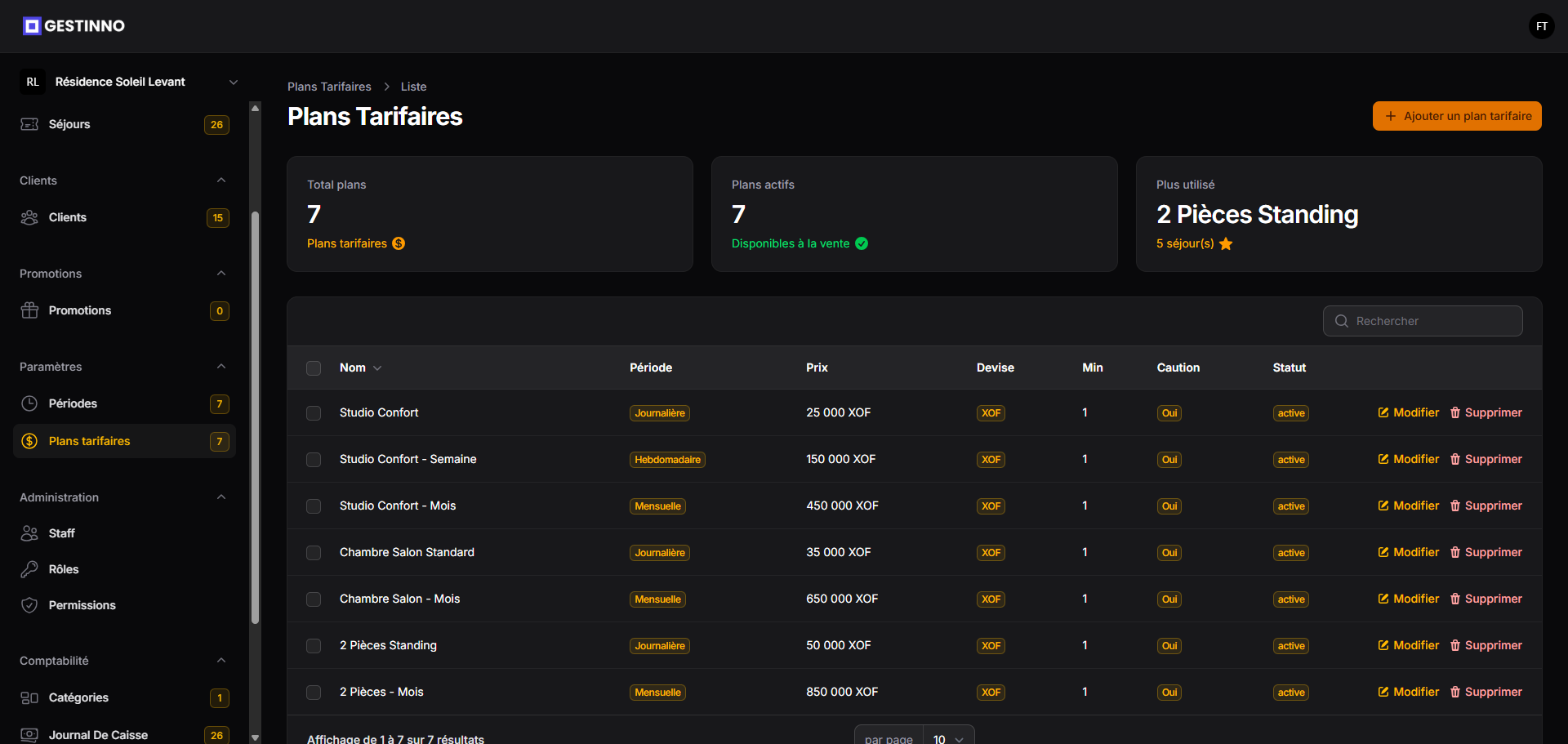Viewport: 1568px width, 744px height.
Task: Click the Rôles key icon
Action: [x=29, y=569]
